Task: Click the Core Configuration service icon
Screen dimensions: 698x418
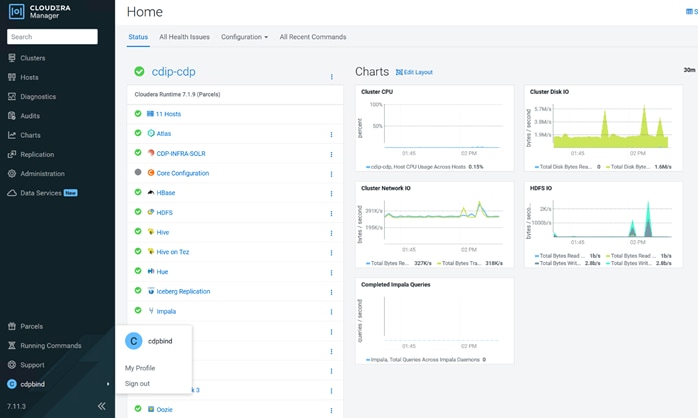Action: point(151,173)
